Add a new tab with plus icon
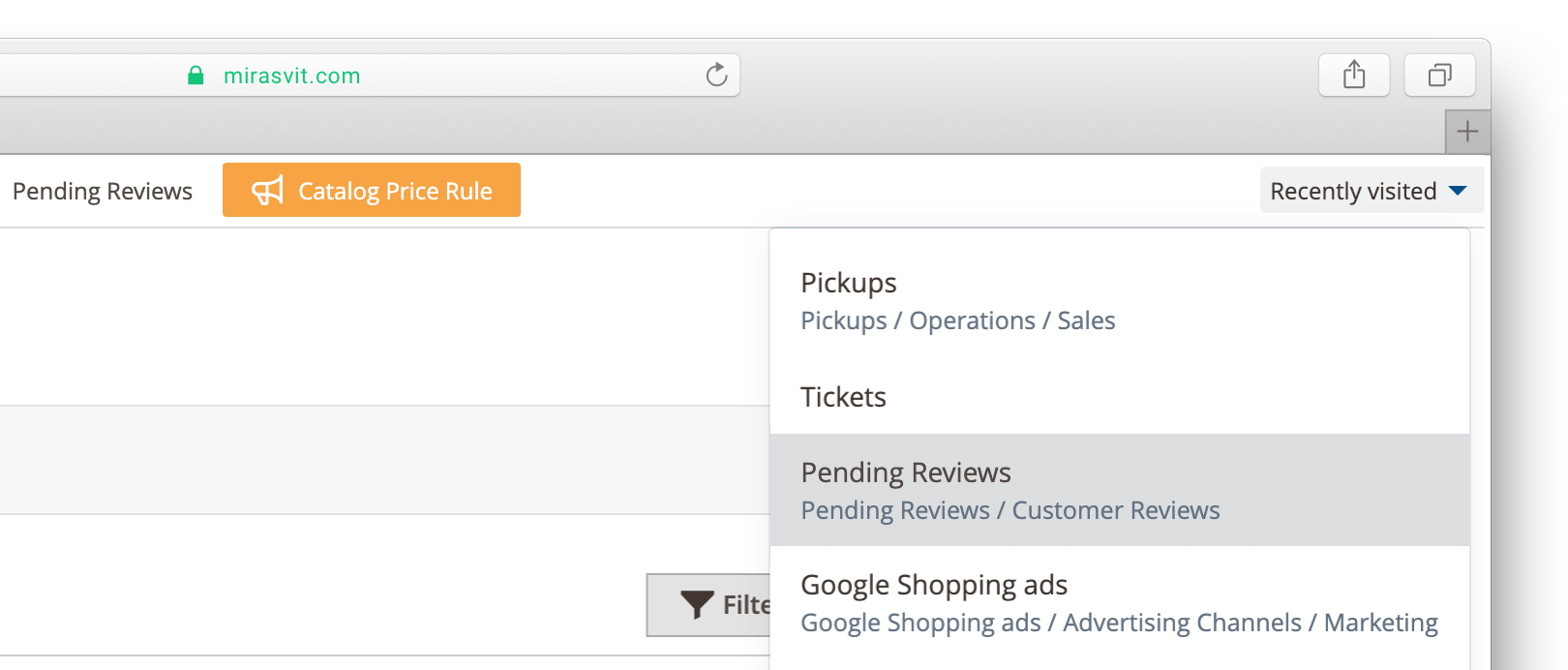Viewport: 1568px width, 670px height. (x=1467, y=132)
